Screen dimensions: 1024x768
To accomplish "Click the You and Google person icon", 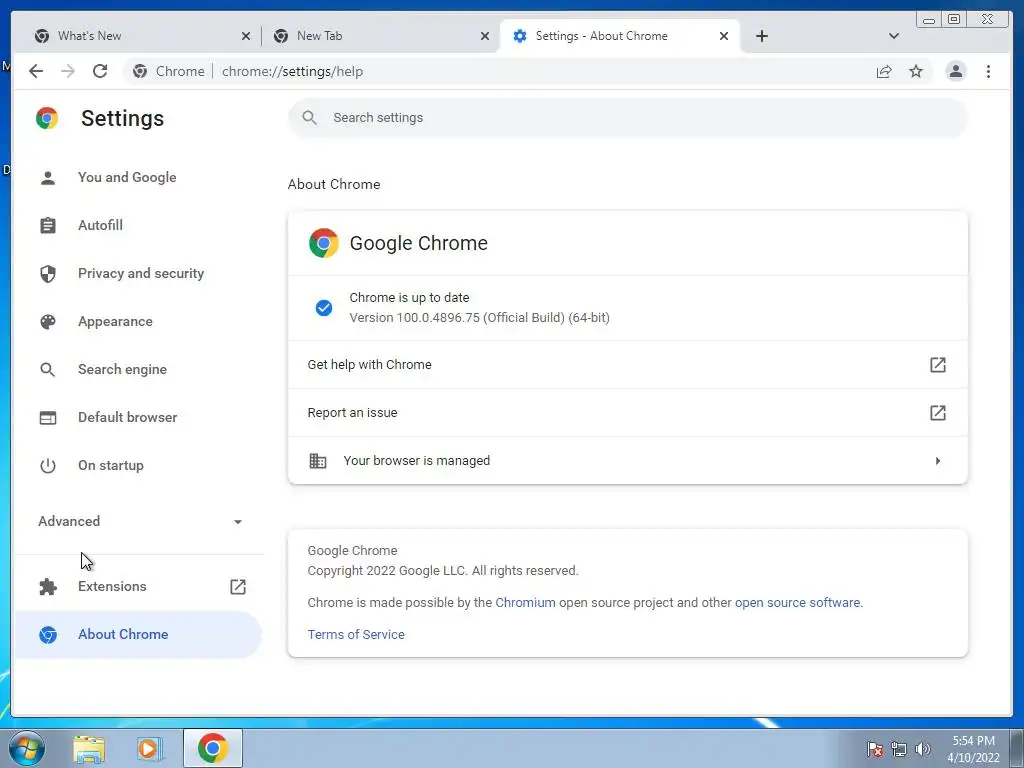I will point(48,178).
